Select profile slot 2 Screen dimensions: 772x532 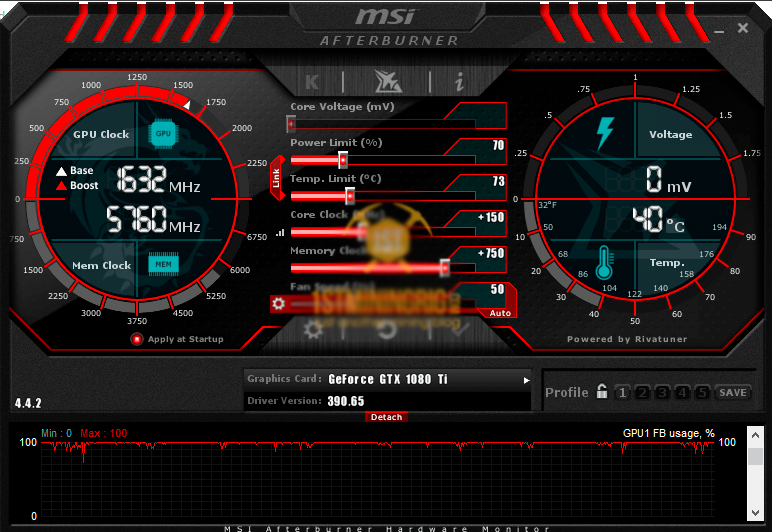coord(642,392)
